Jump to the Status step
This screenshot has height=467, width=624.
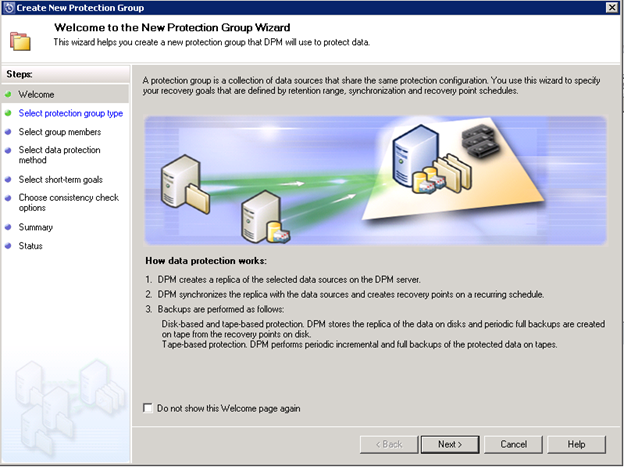[x=30, y=246]
